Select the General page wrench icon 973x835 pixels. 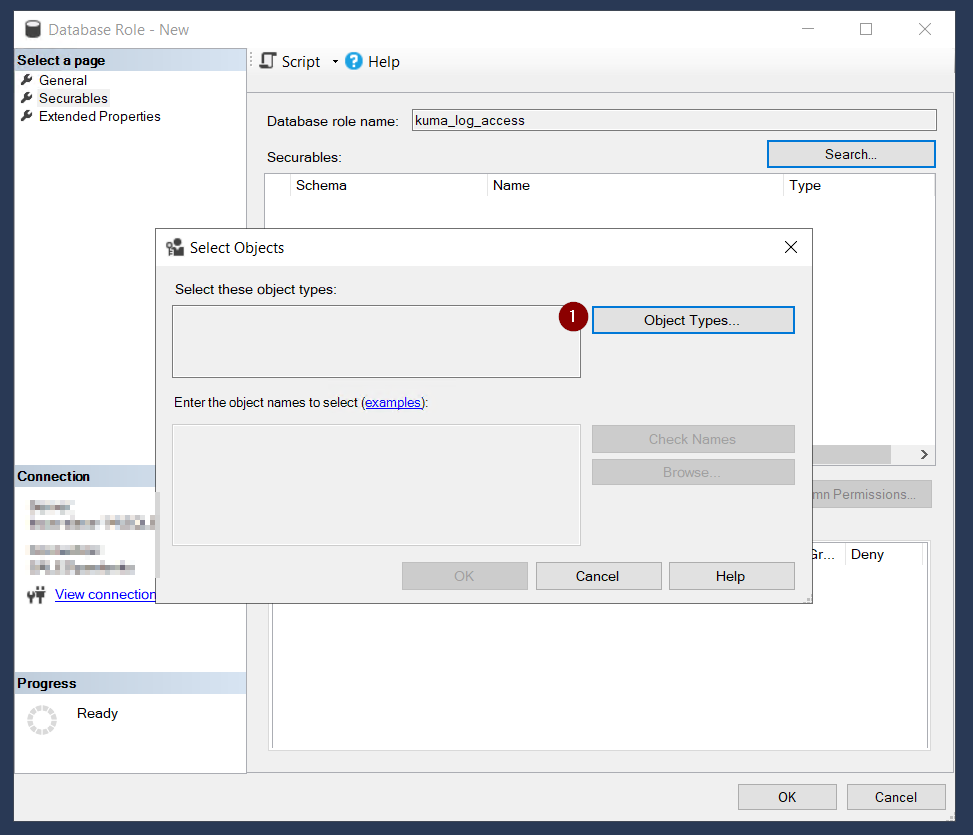(x=27, y=80)
